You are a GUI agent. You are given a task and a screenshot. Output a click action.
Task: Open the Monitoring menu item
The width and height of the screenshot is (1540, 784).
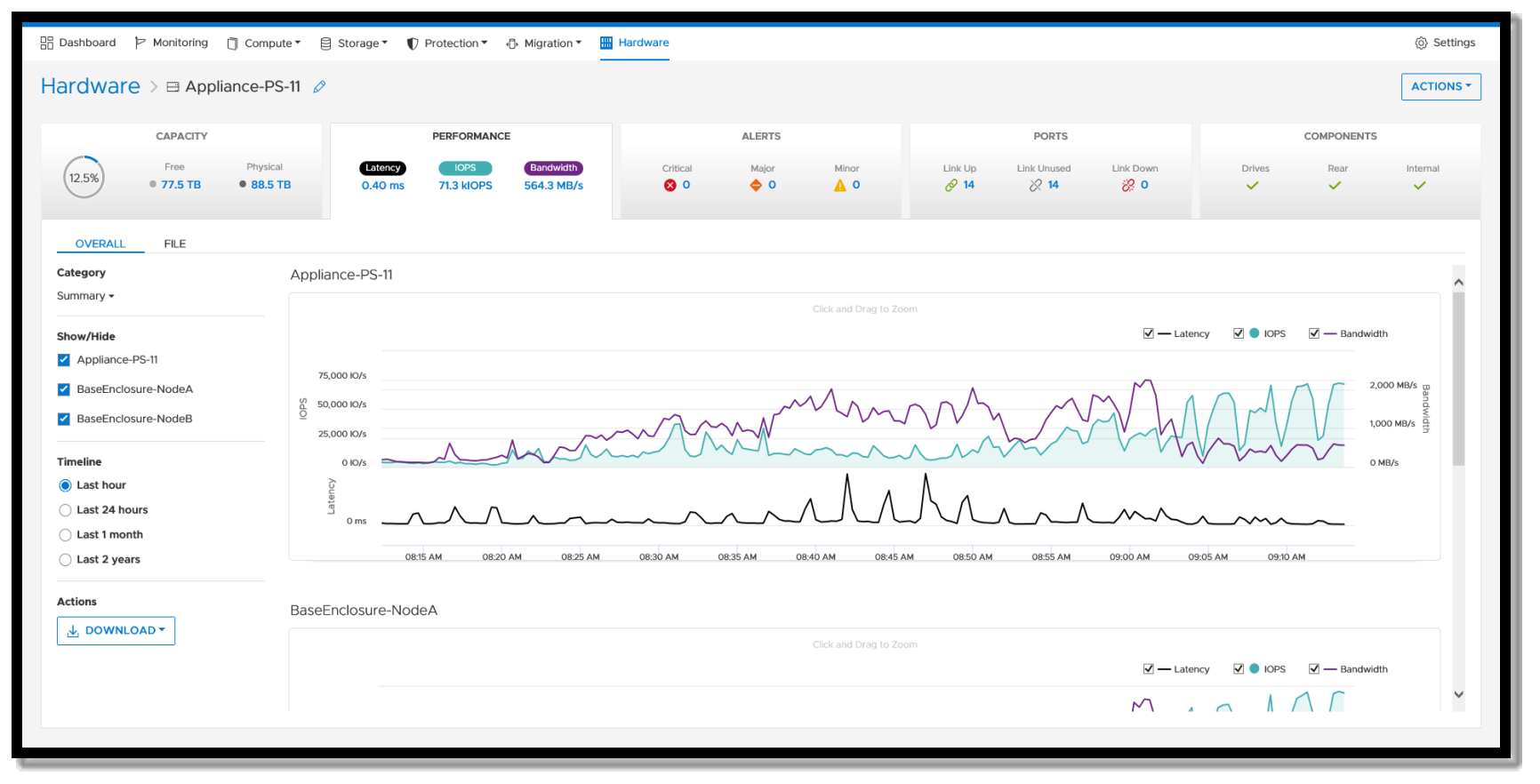[172, 43]
